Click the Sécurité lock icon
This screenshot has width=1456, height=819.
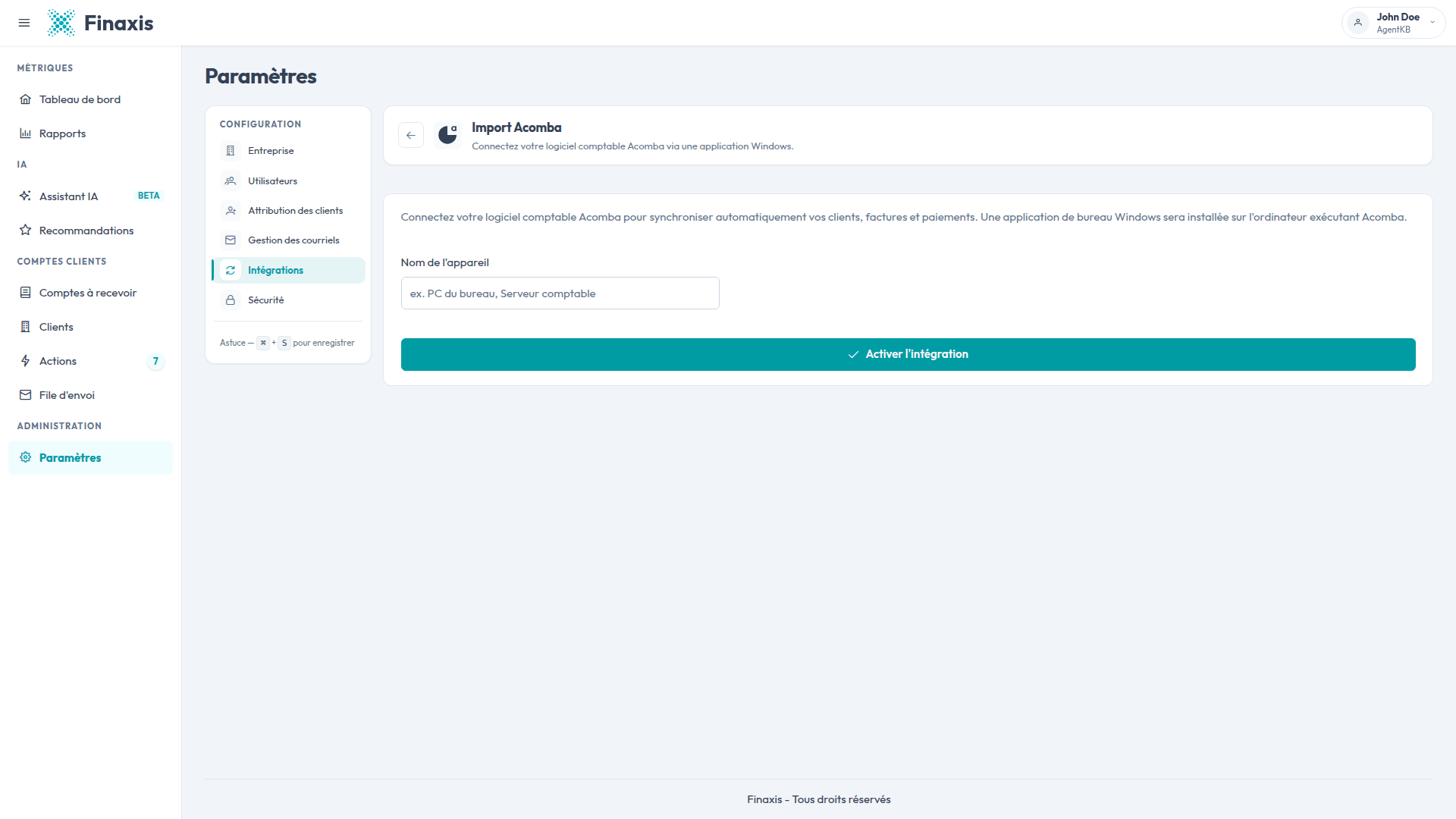pyautogui.click(x=231, y=300)
